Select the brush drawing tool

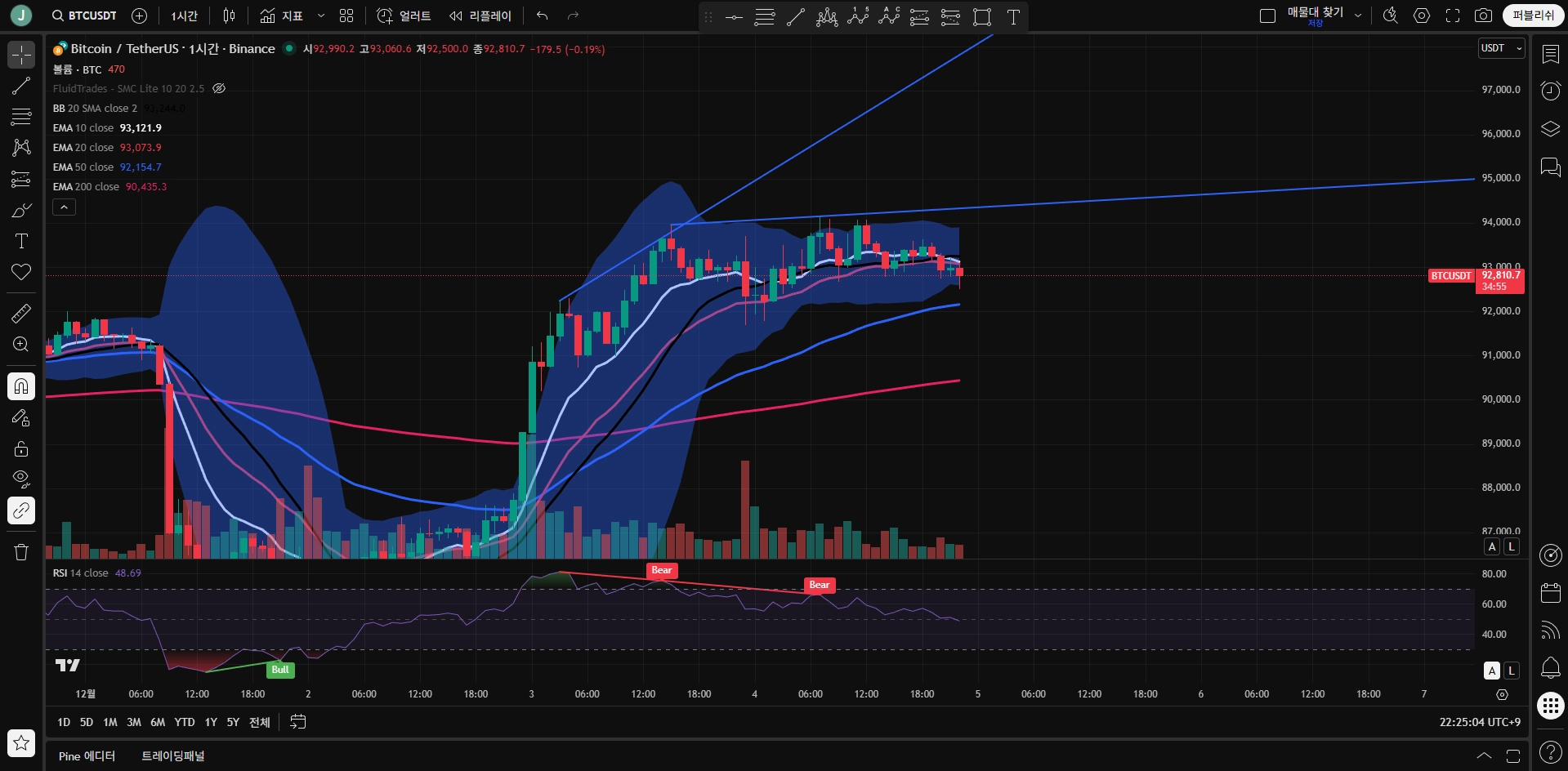tap(21, 211)
